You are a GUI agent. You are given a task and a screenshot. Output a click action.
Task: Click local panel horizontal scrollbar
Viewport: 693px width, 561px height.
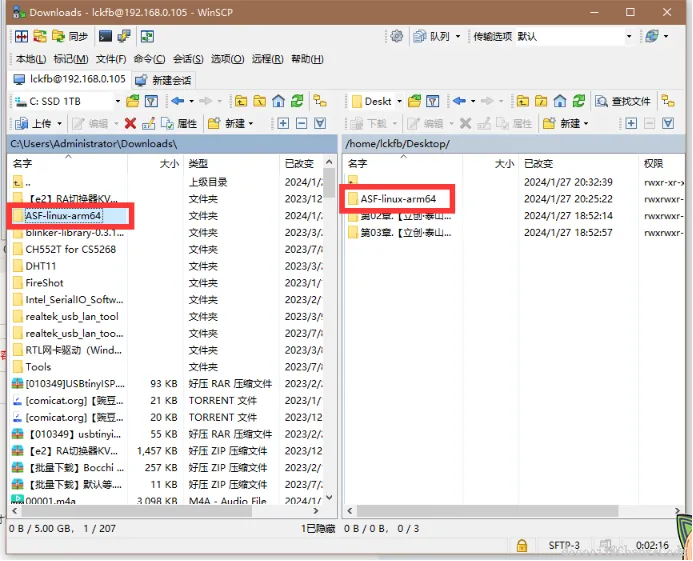click(x=136, y=511)
